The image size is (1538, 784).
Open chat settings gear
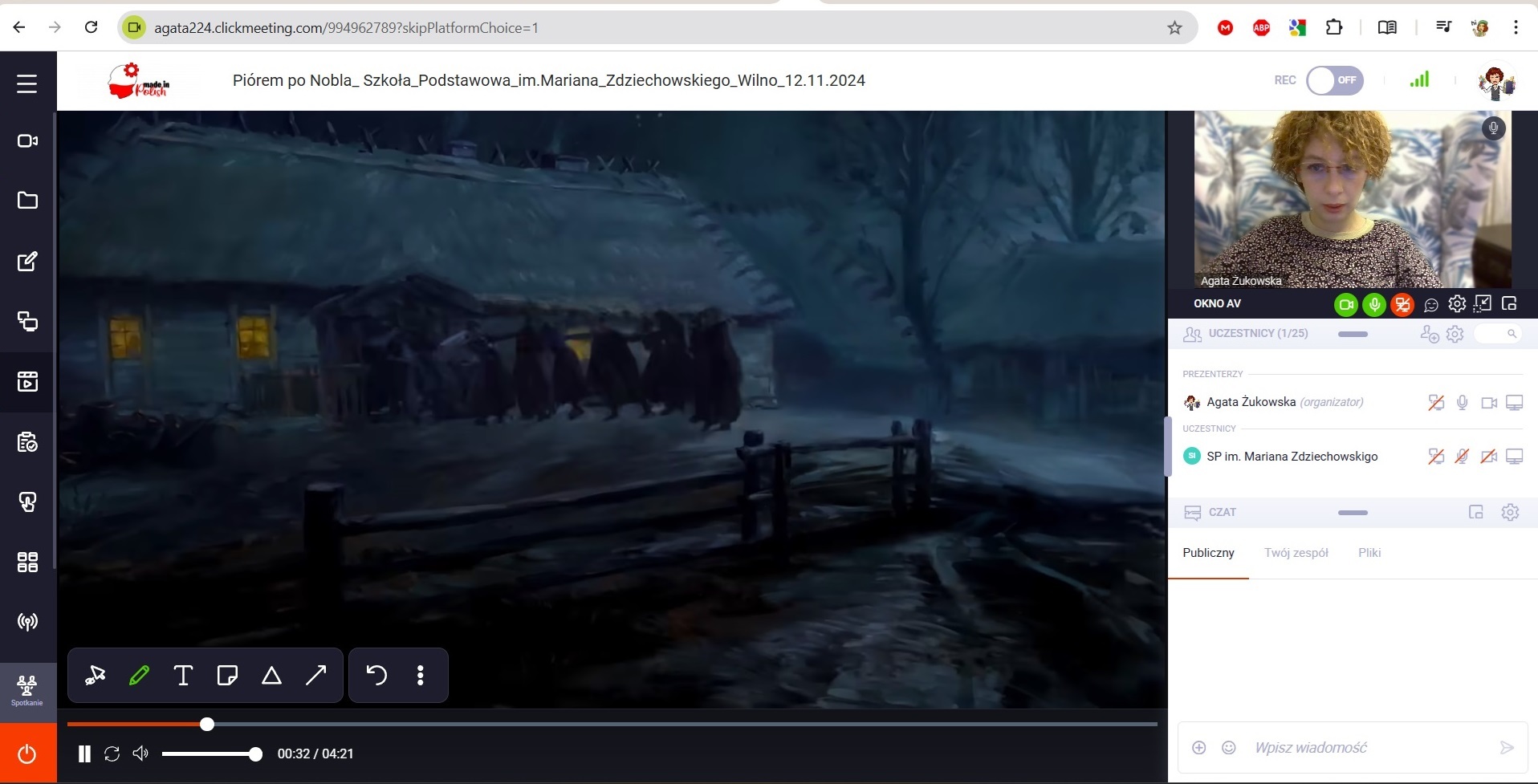click(x=1510, y=512)
